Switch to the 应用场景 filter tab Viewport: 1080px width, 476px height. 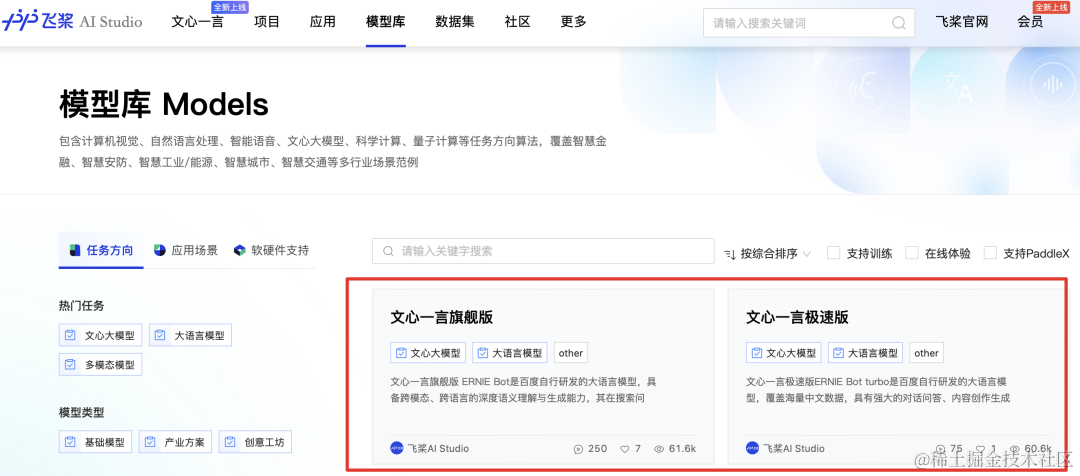coord(185,250)
